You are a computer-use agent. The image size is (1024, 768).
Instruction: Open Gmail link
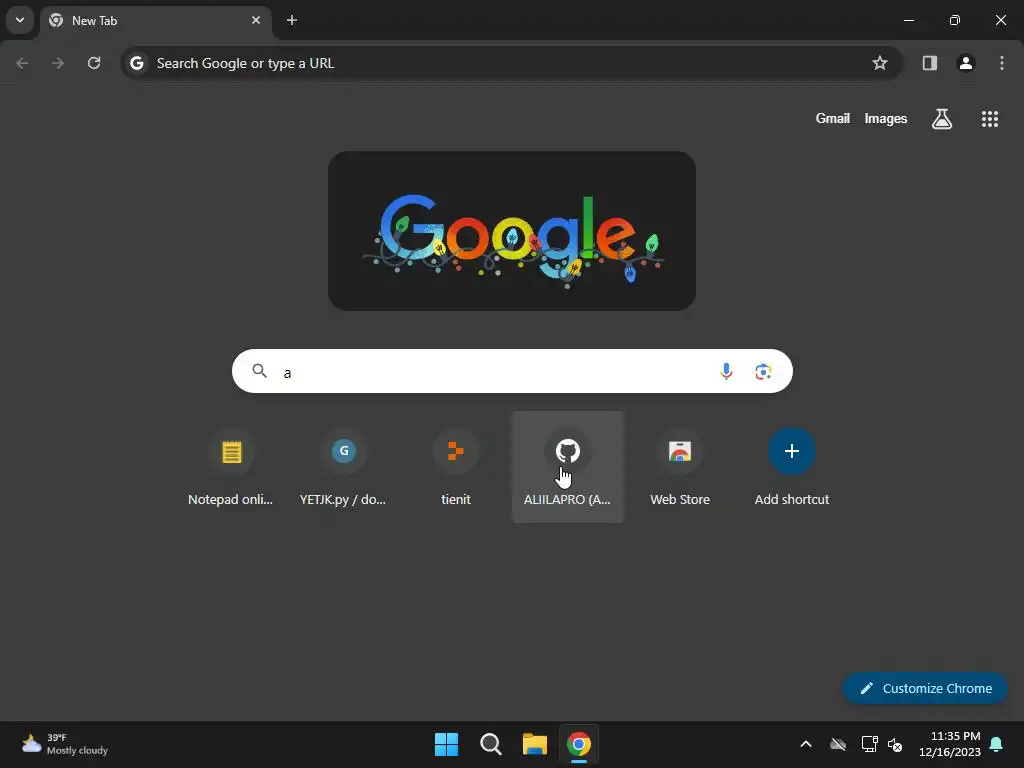pyautogui.click(x=833, y=118)
